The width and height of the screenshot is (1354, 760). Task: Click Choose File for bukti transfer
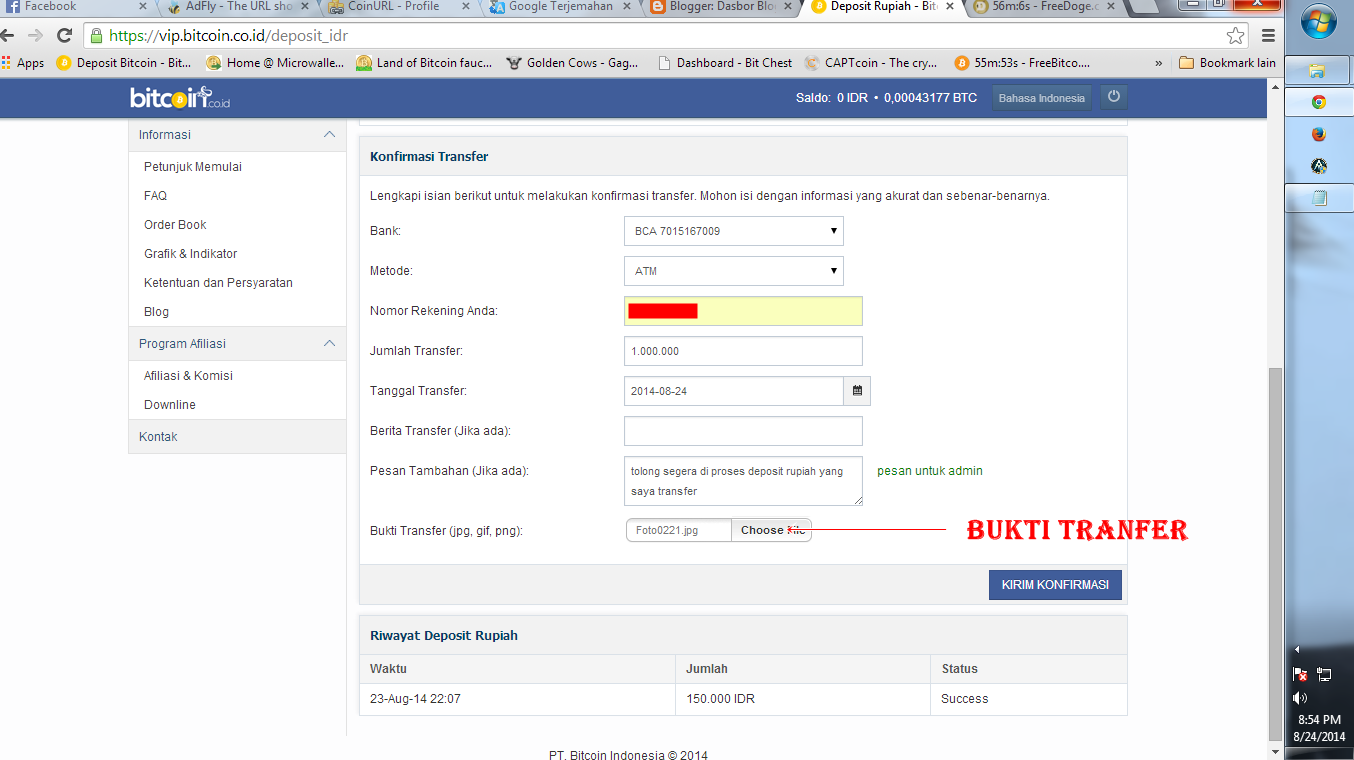[x=772, y=530]
